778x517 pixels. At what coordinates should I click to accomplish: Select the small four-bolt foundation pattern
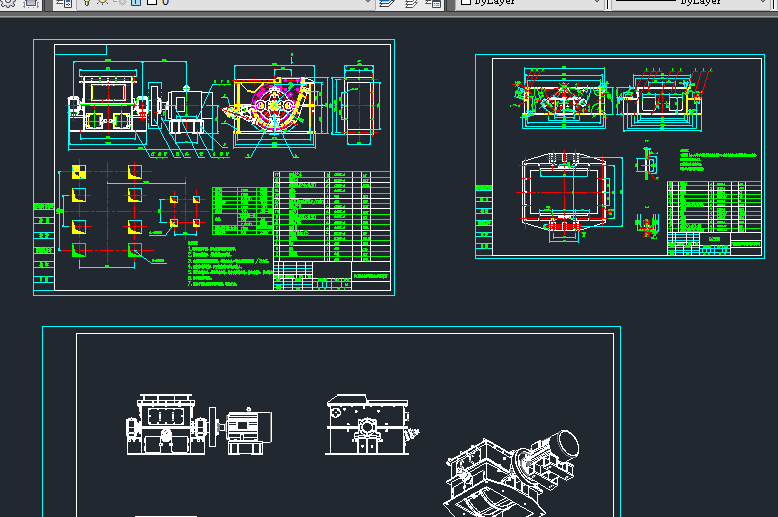click(x=185, y=212)
